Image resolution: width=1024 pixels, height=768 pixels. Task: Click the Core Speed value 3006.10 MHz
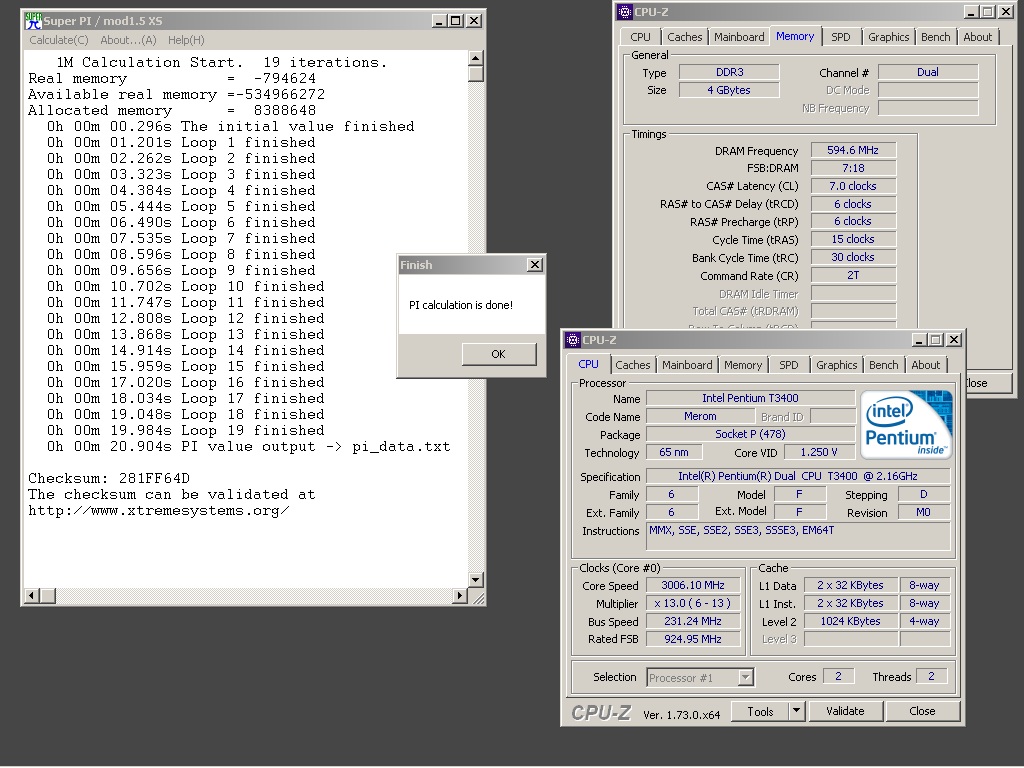(693, 585)
